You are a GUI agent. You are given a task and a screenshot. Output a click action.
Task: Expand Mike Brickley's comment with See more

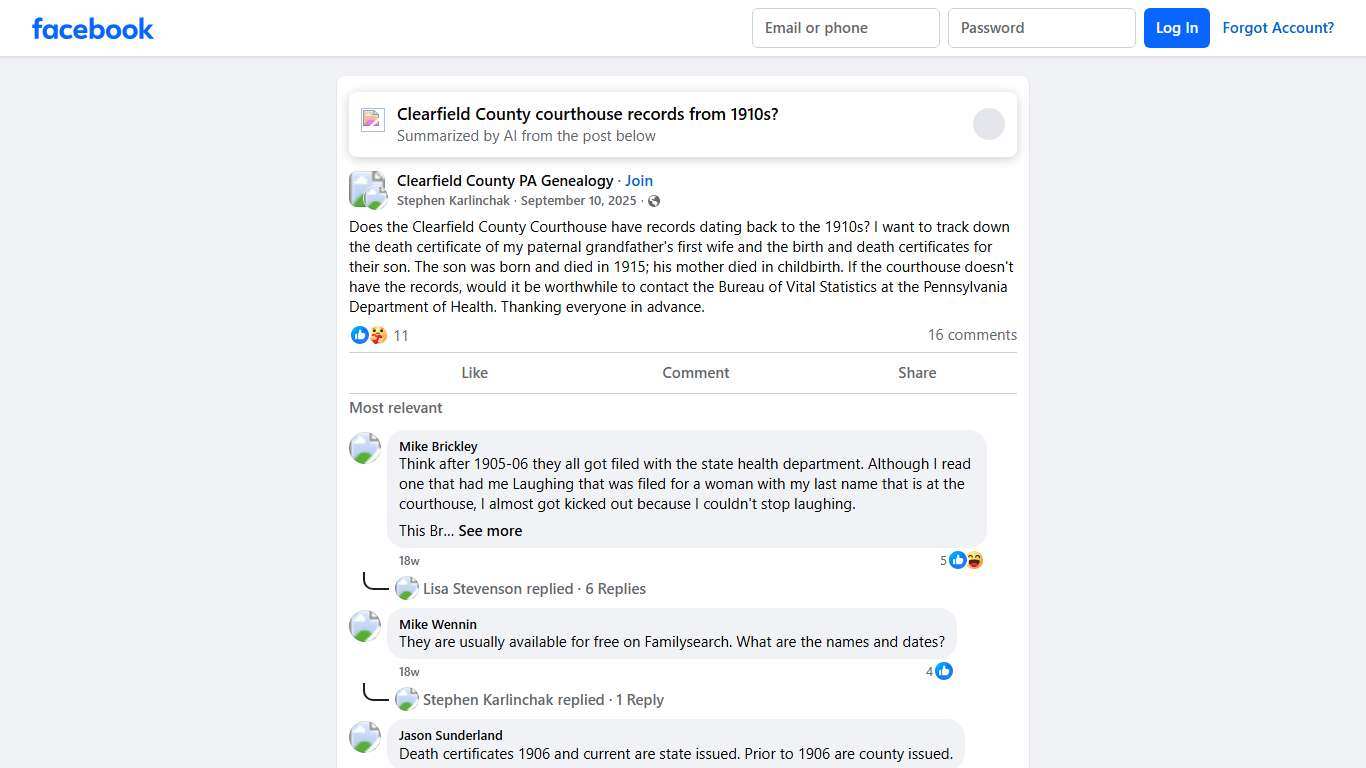(x=490, y=531)
